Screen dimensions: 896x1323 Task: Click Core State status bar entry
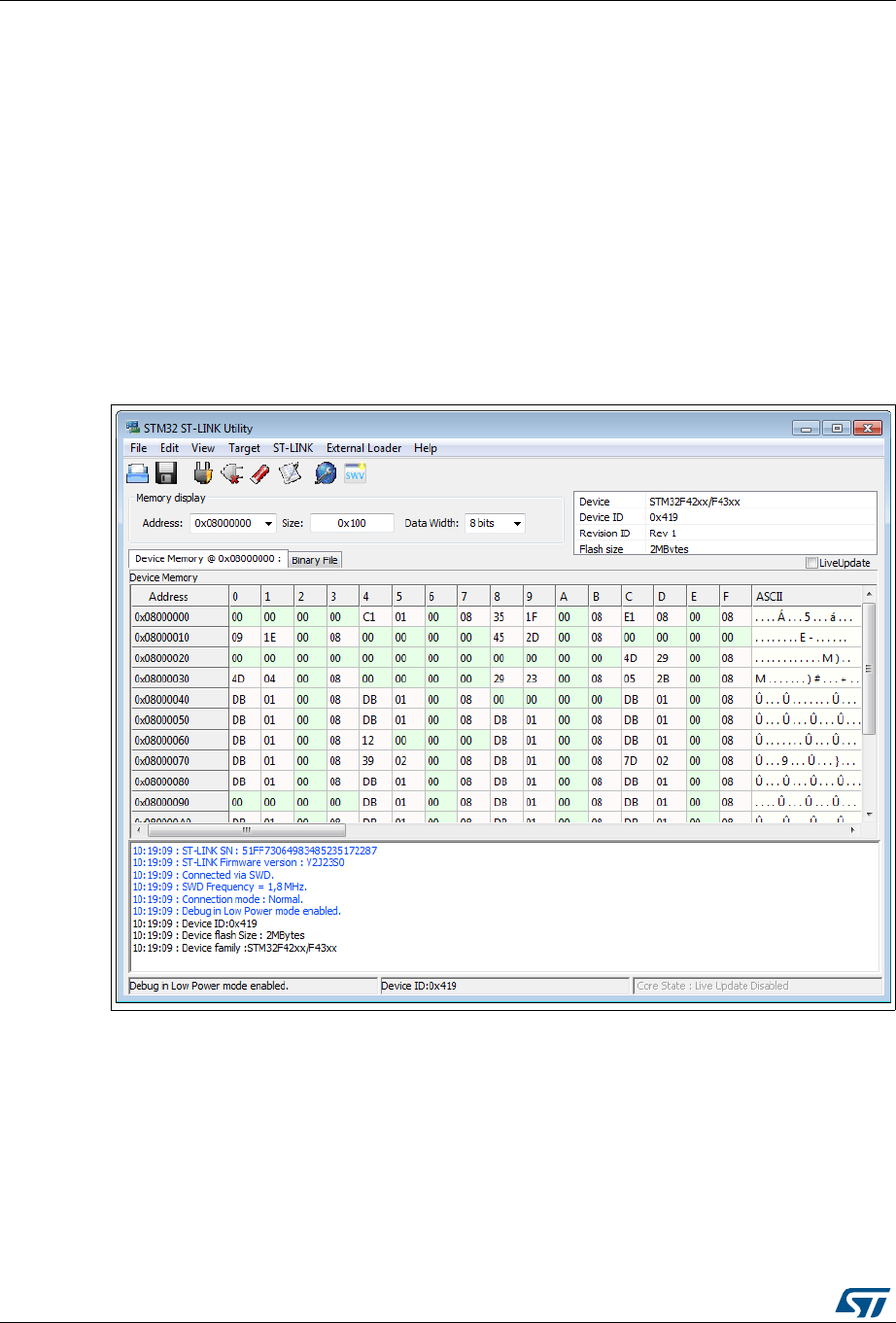[757, 986]
